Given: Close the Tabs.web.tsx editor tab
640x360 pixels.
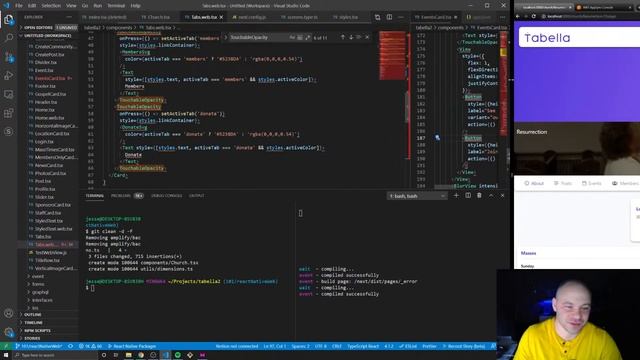Looking at the screenshot, I should 221,17.
